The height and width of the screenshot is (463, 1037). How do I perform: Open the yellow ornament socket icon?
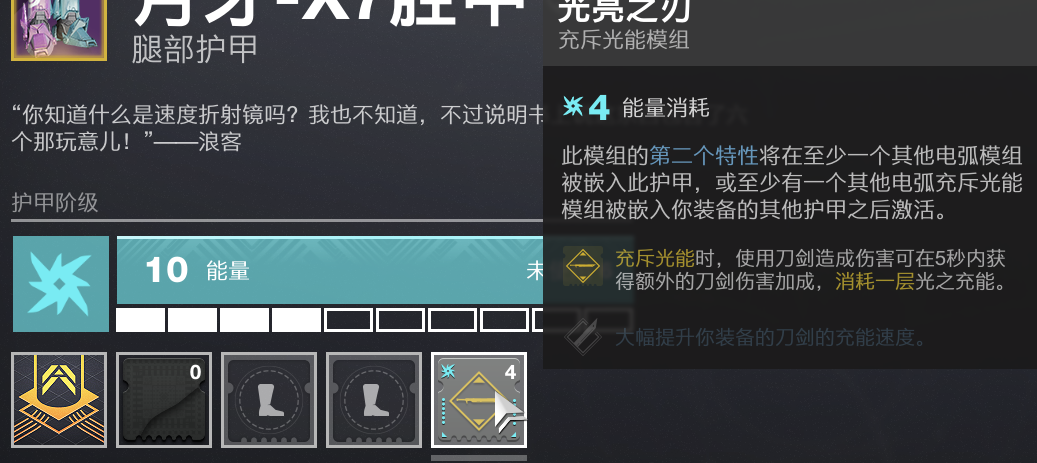click(x=59, y=400)
